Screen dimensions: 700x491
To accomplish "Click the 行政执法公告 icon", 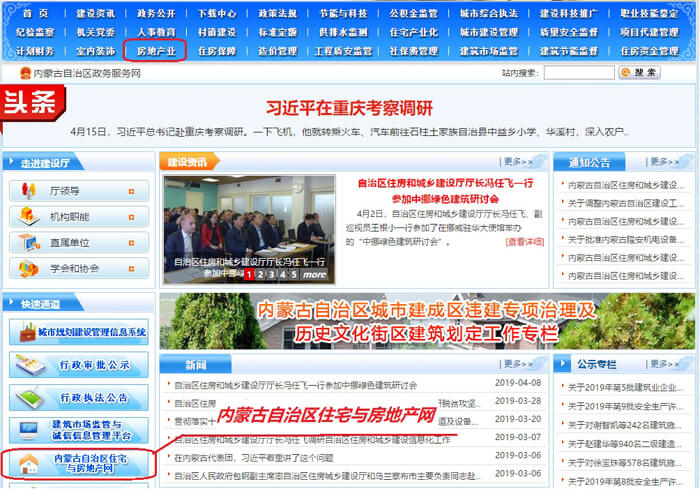I will tap(30, 398).
